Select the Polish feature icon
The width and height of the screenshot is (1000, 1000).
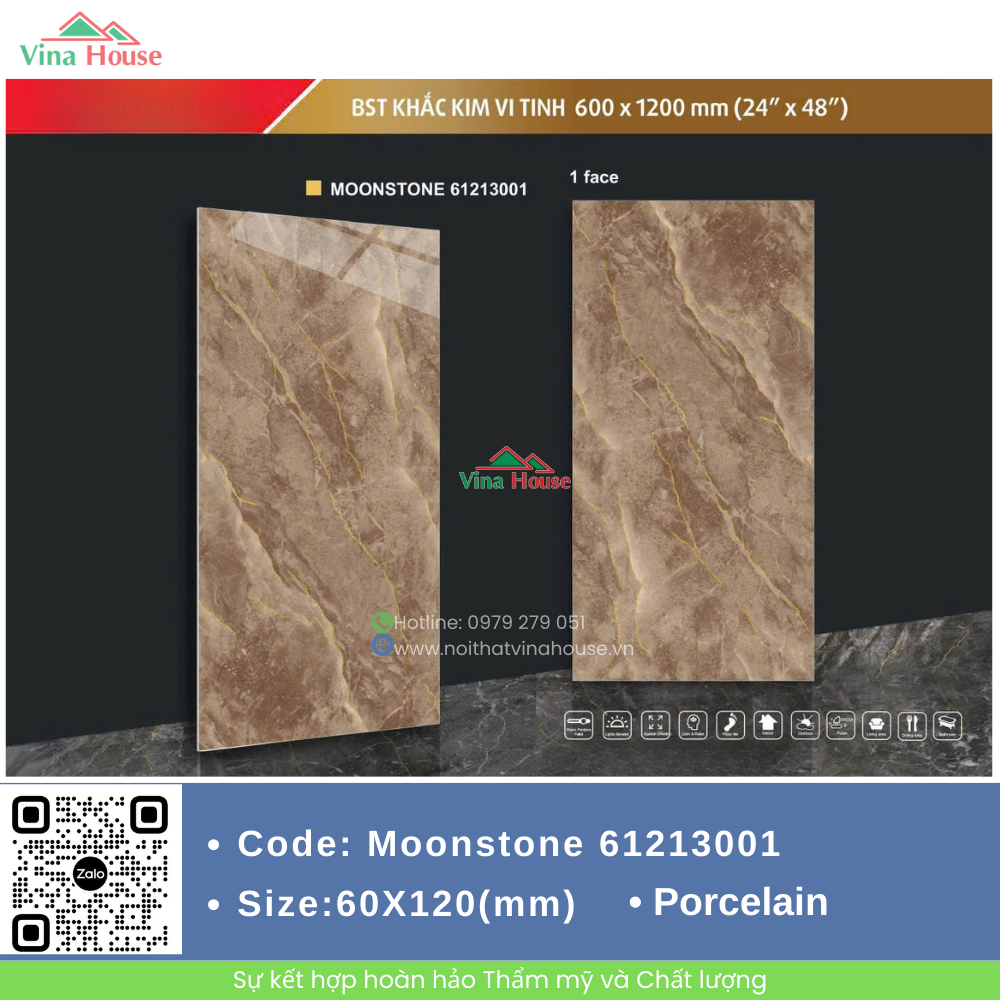841,725
